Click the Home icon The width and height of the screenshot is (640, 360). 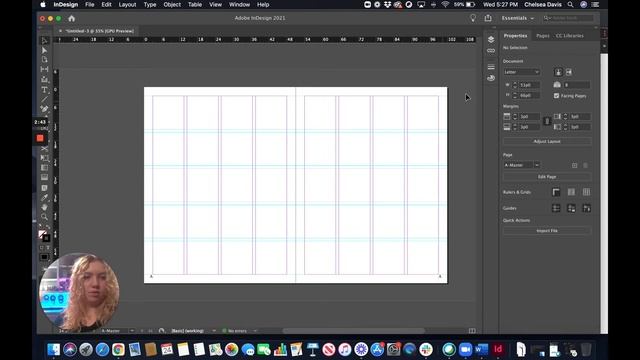tap(71, 18)
